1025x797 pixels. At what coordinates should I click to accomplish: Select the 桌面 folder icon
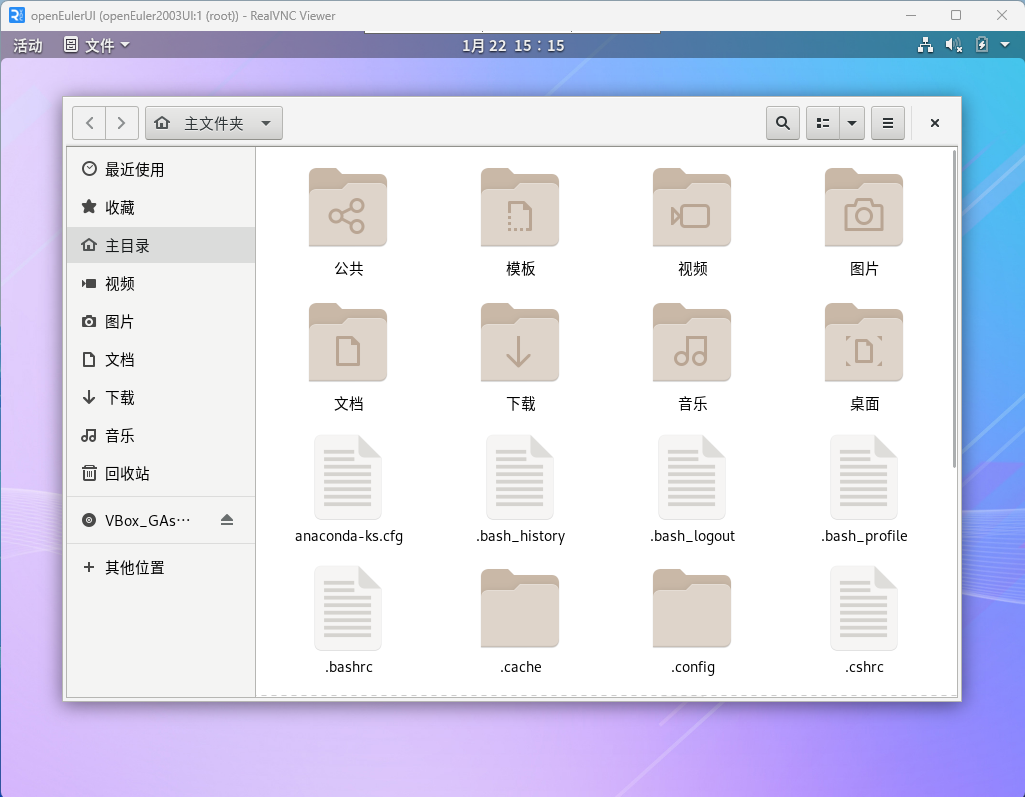click(x=864, y=343)
